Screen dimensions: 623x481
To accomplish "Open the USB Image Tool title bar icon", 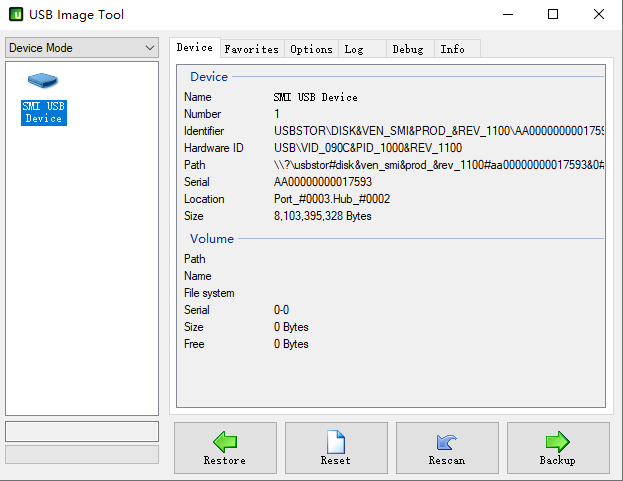I will click(14, 15).
